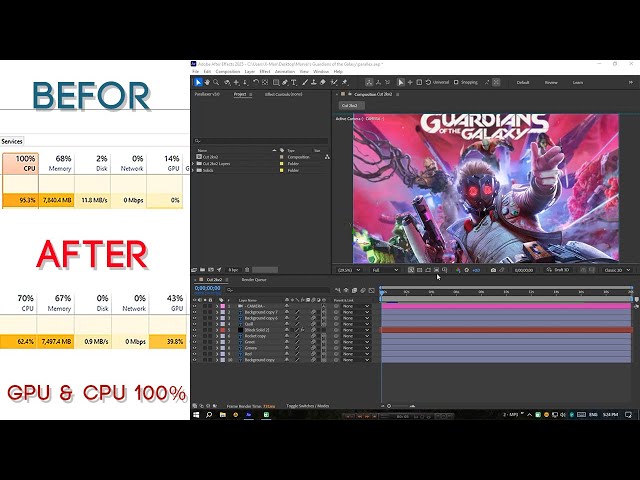Image resolution: width=640 pixels, height=480 pixels.
Task: Open the Animation menu
Action: [285, 72]
